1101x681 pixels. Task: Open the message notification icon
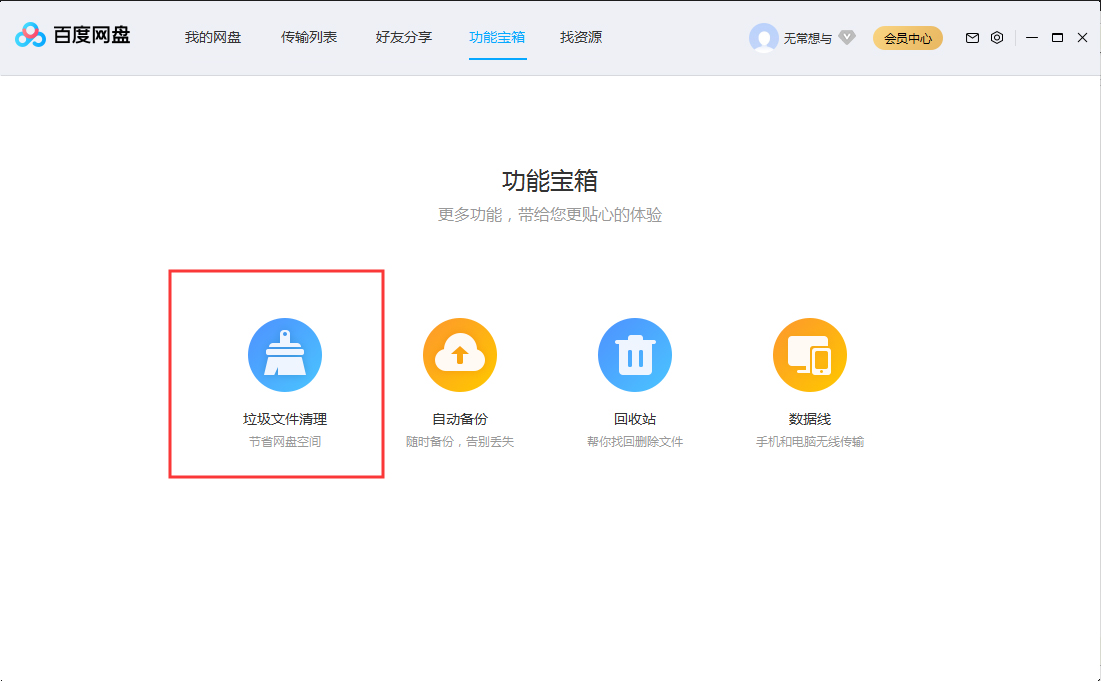[x=971, y=37]
